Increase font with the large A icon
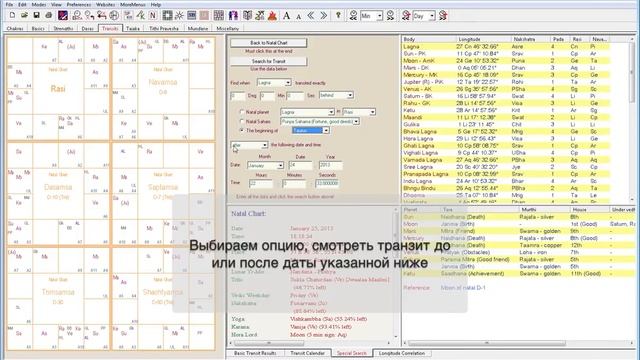This screenshot has width=640, height=360. (x=287, y=16)
